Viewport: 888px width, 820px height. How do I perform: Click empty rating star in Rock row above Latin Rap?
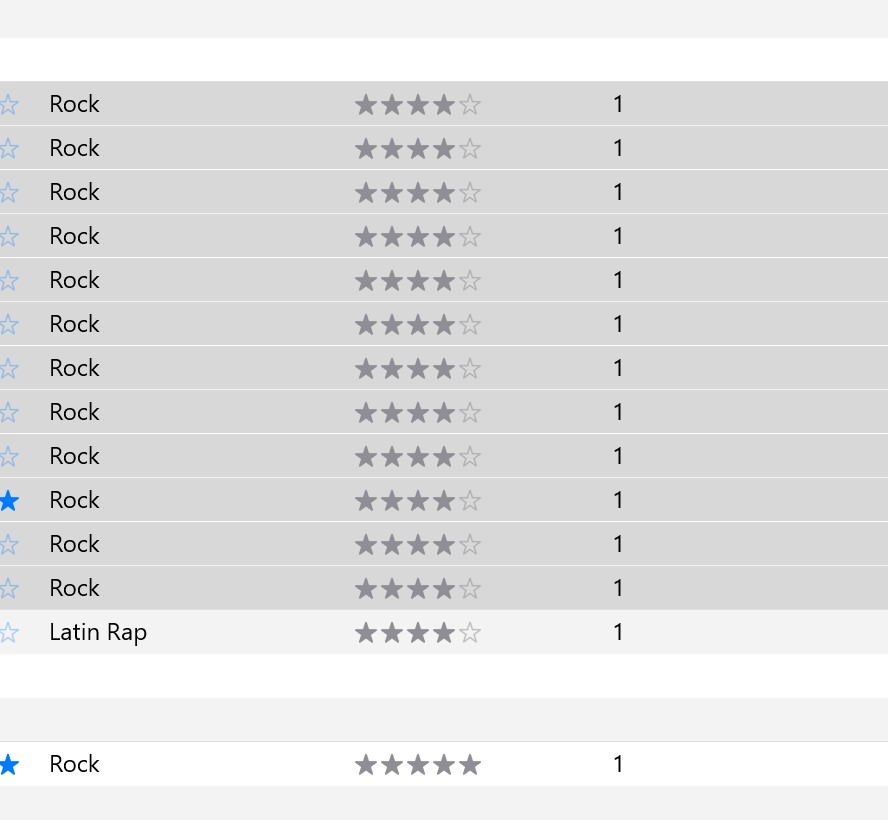[x=470, y=589]
